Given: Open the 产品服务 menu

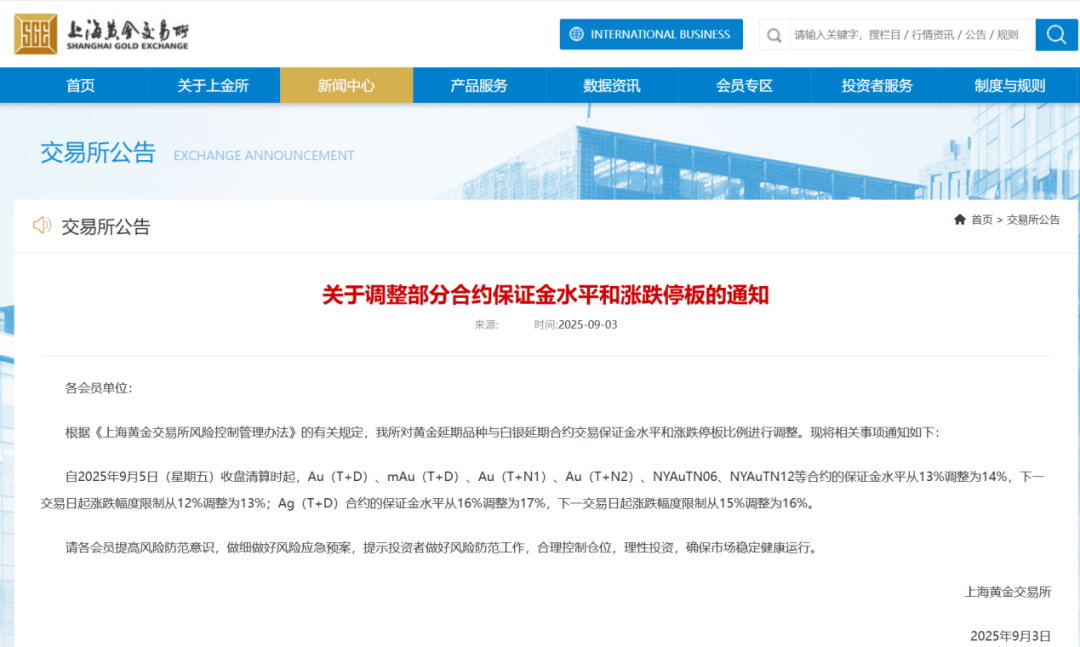Looking at the screenshot, I should (478, 85).
